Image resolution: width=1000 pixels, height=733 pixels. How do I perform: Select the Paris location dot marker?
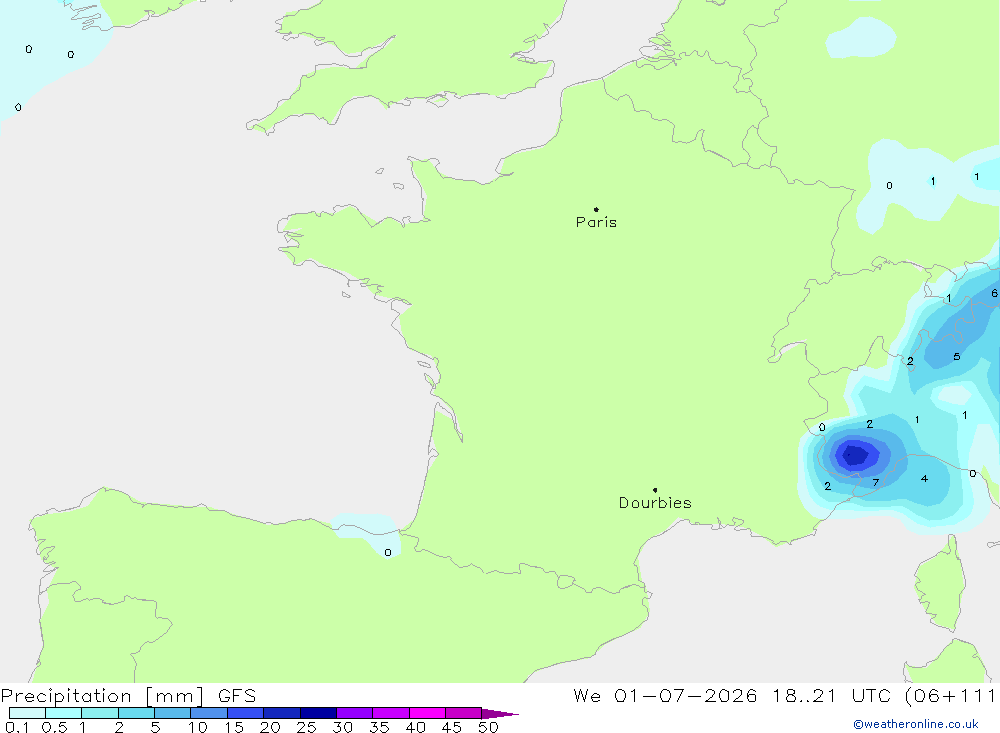[596, 209]
